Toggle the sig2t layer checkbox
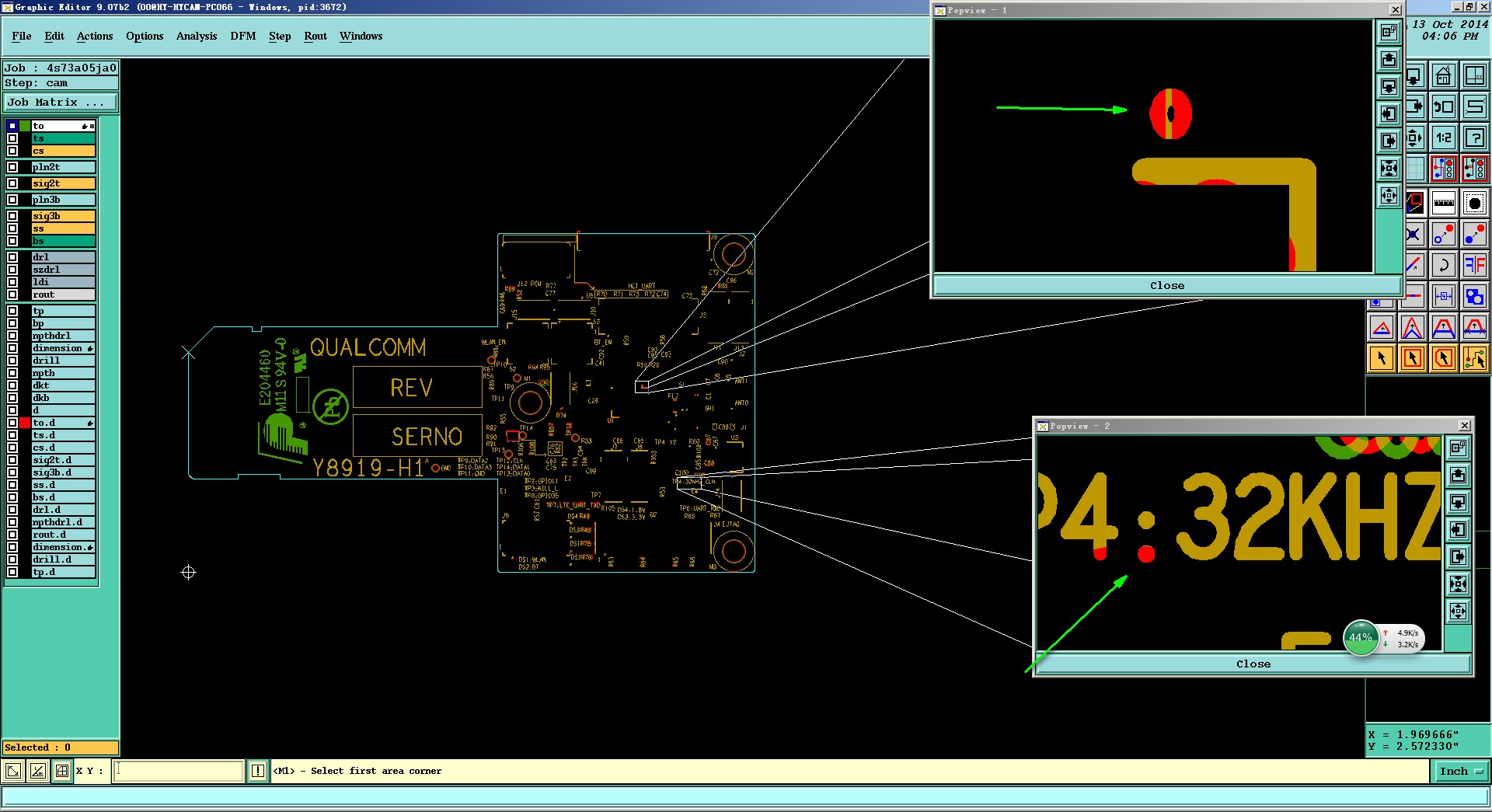The width and height of the screenshot is (1492, 812). coord(12,183)
